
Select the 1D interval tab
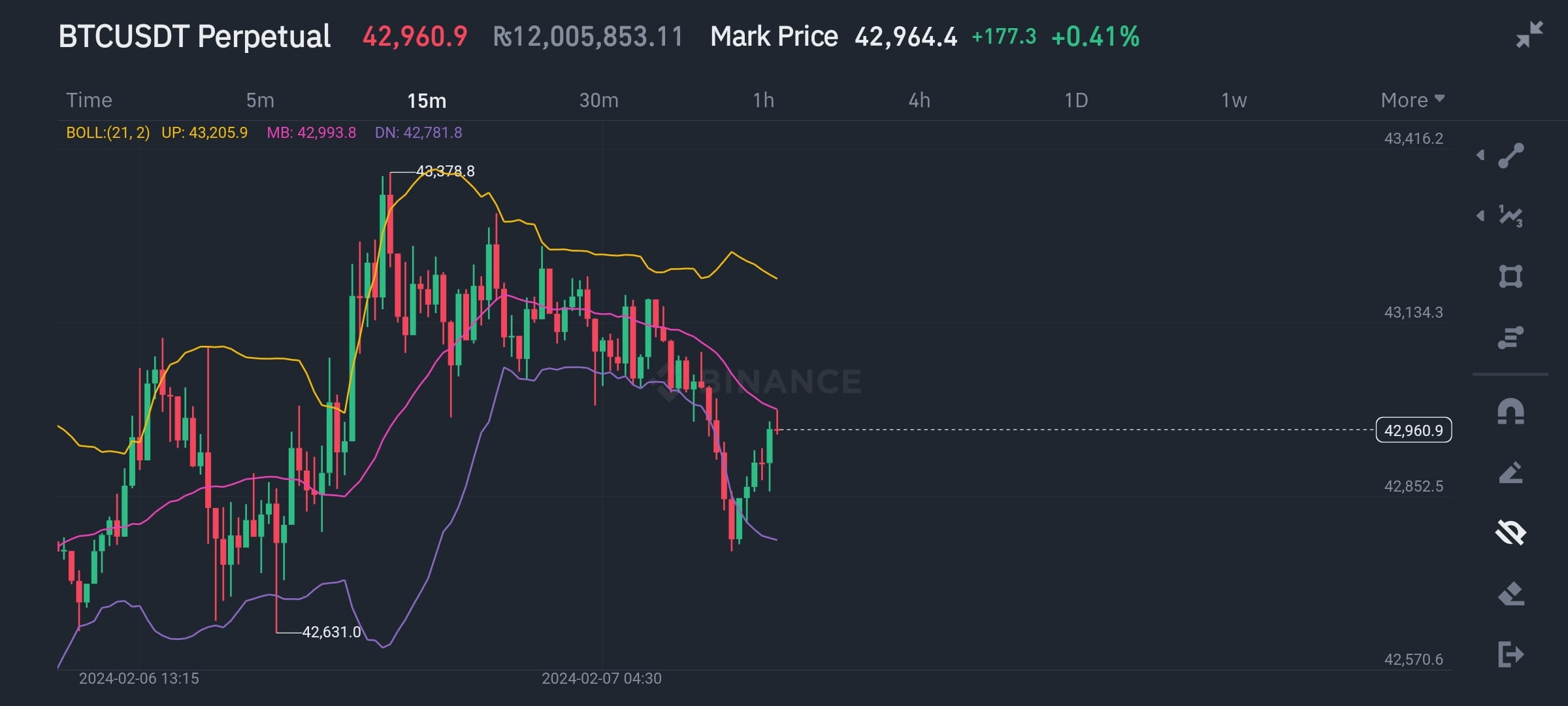[1077, 100]
